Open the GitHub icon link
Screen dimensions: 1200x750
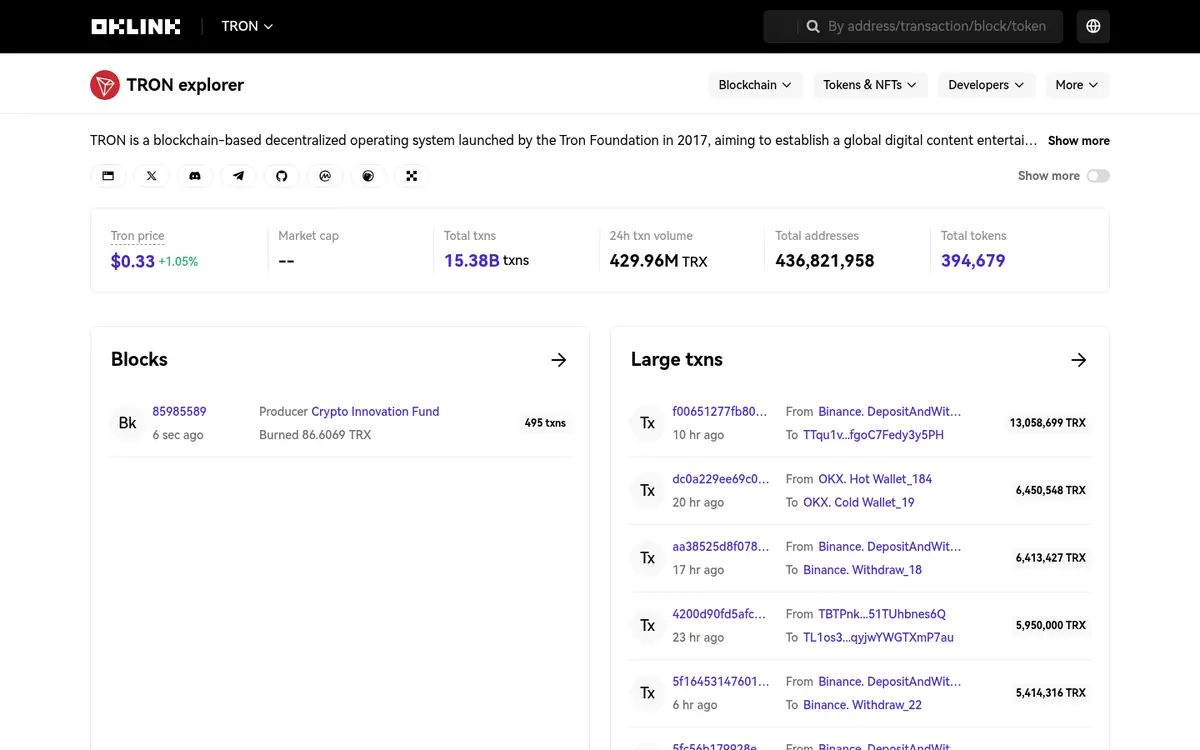pyautogui.click(x=282, y=176)
